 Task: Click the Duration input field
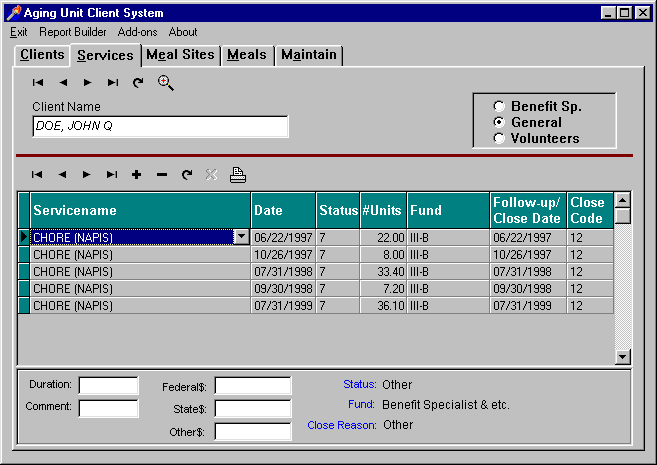[109, 385]
